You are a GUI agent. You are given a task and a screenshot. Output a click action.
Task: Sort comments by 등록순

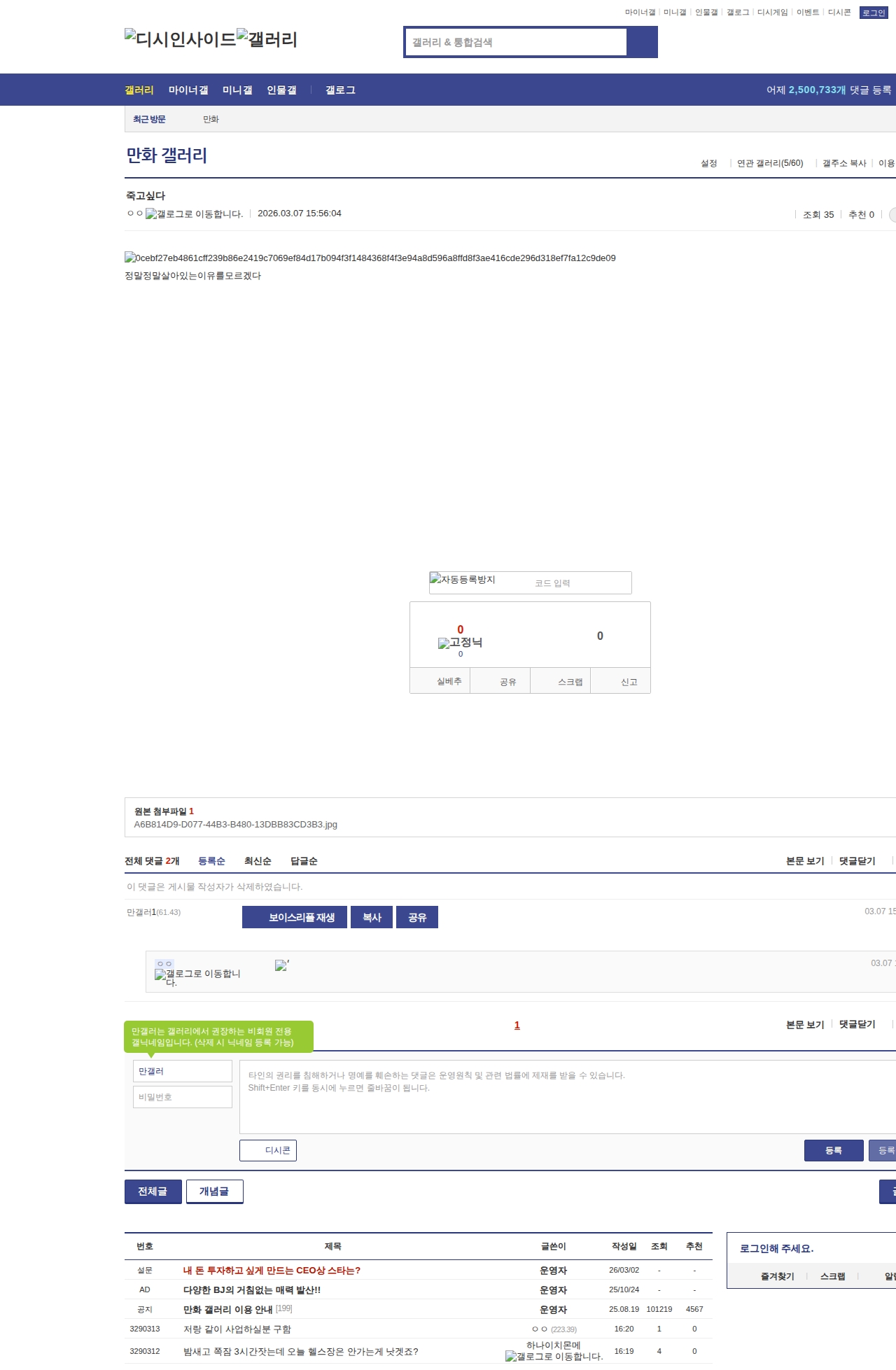(211, 861)
